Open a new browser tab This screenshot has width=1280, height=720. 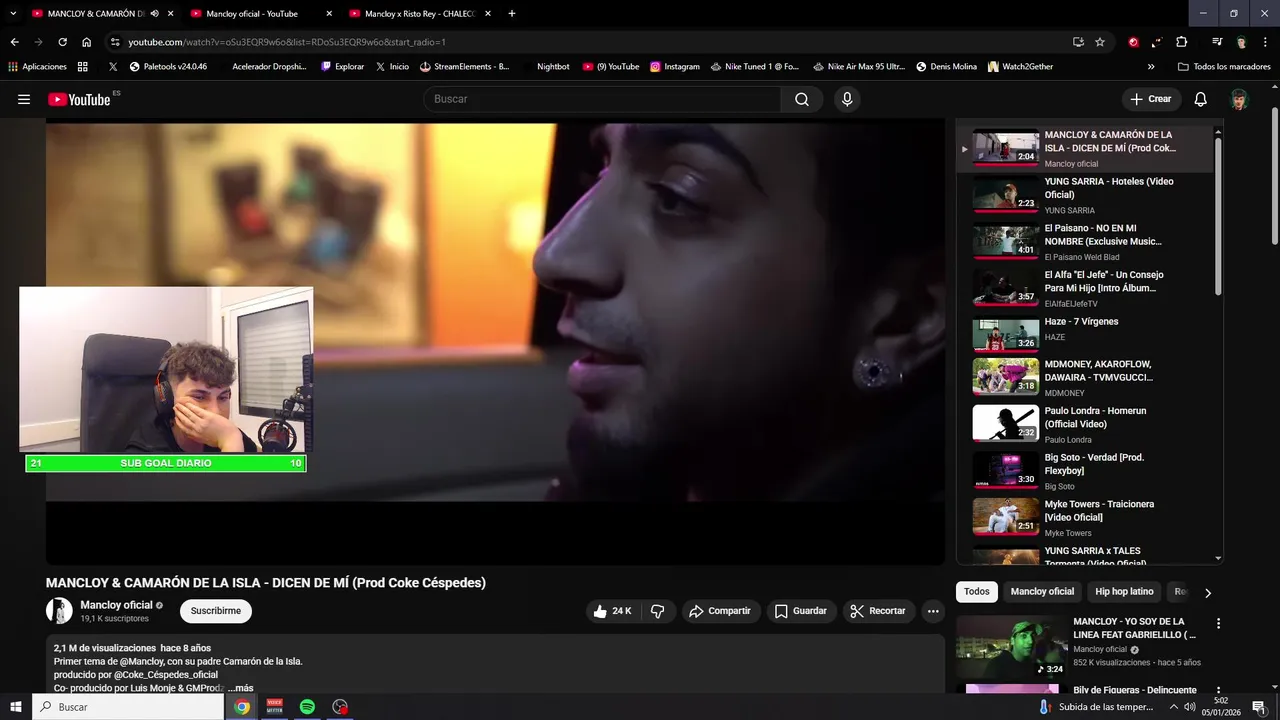(512, 14)
